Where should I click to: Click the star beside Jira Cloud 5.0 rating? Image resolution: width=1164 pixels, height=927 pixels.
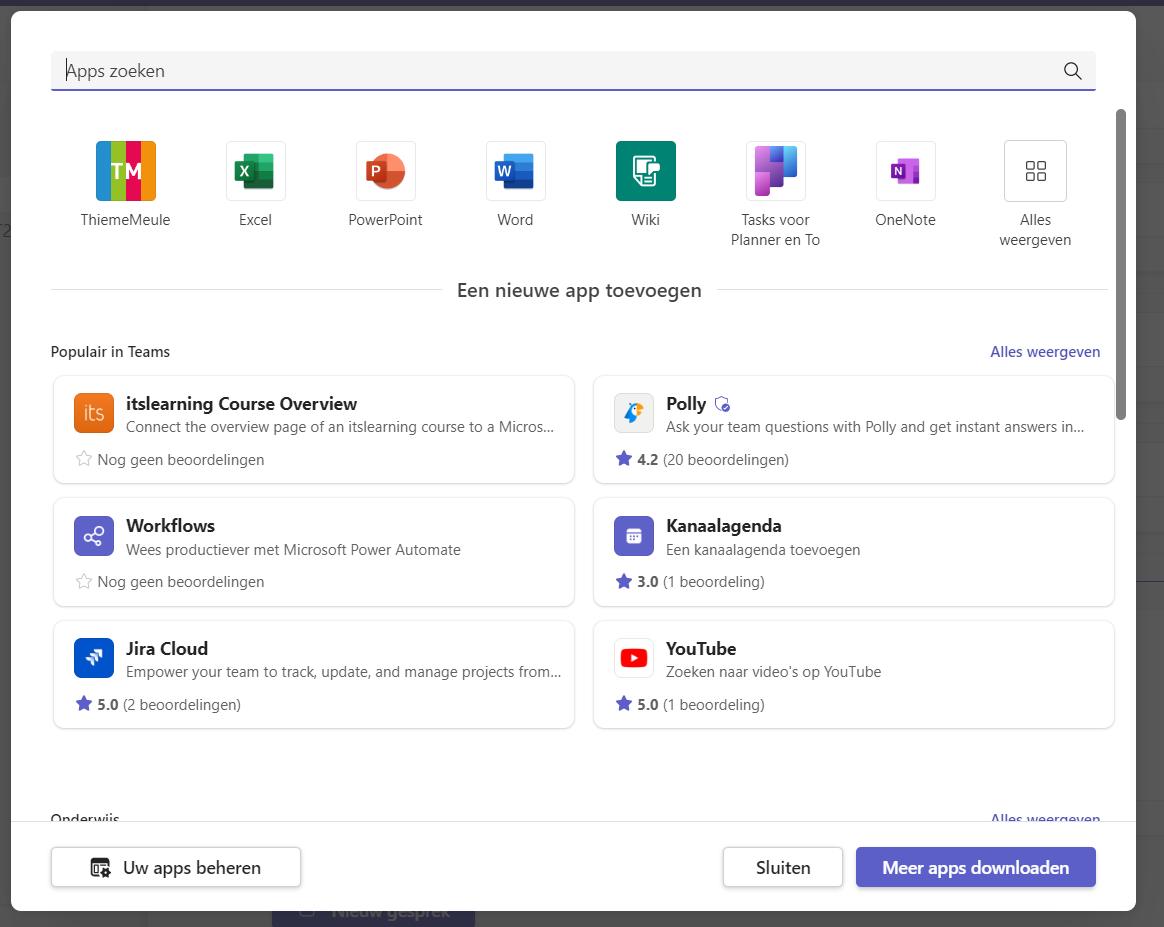tap(84, 704)
